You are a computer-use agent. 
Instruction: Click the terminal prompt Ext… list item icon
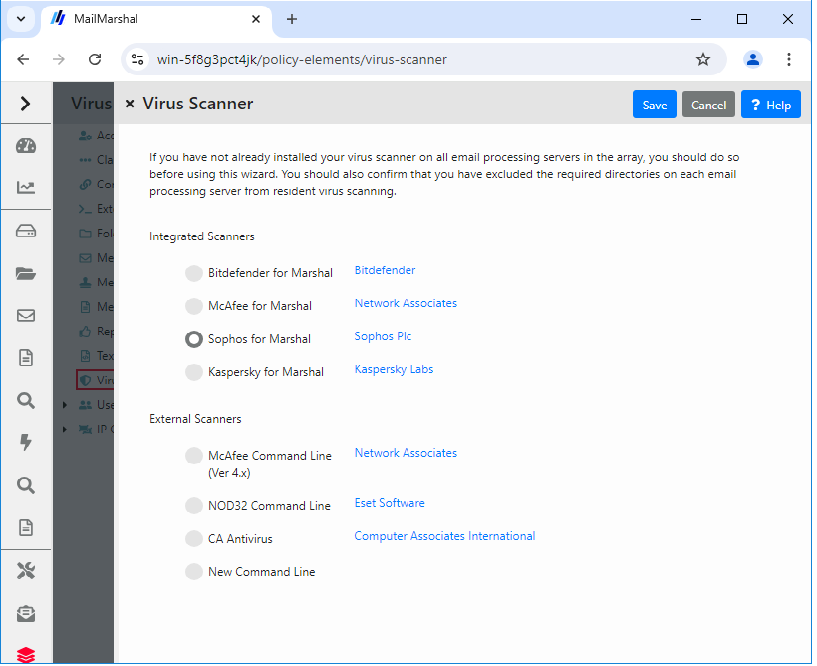pos(85,209)
